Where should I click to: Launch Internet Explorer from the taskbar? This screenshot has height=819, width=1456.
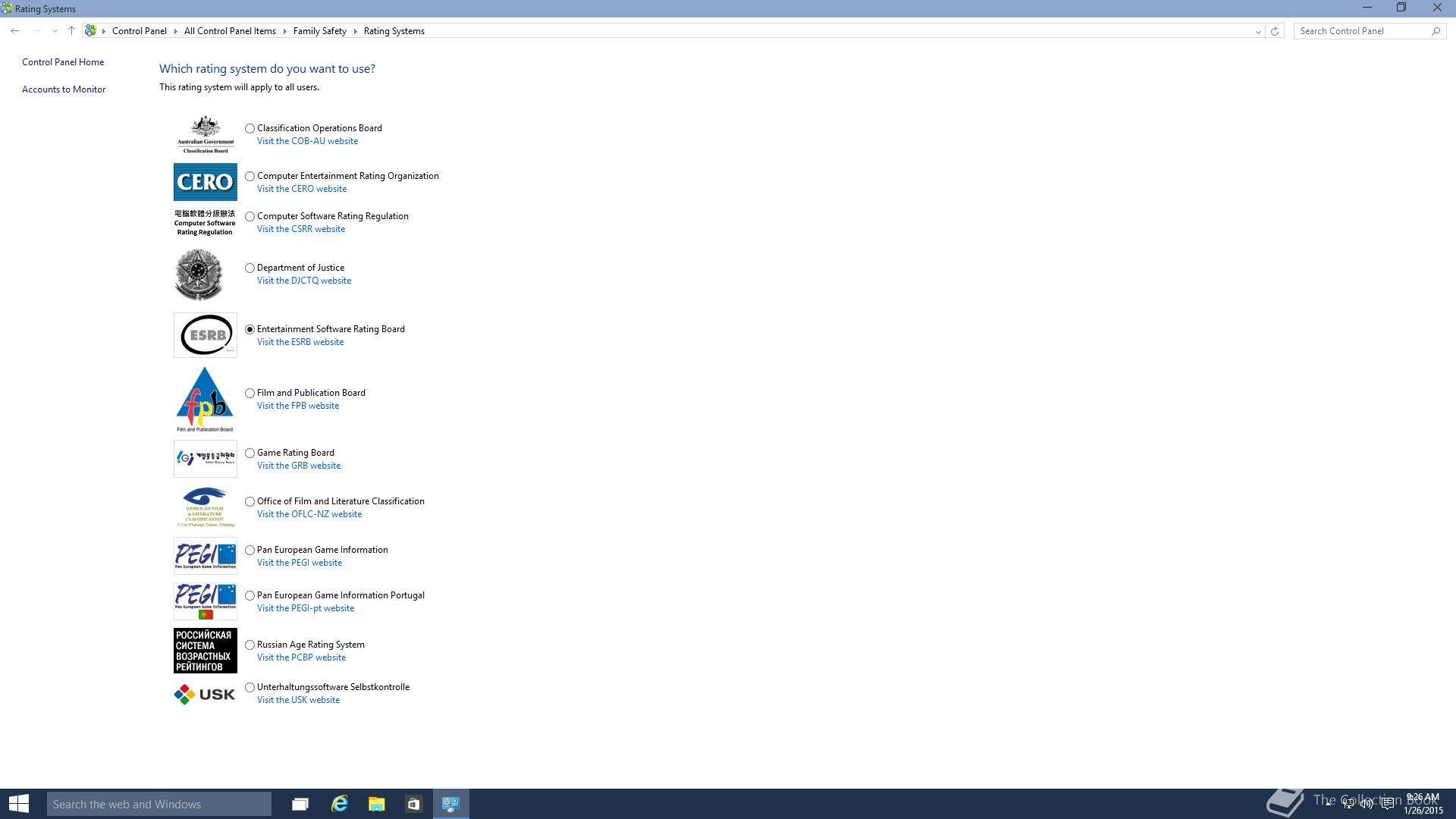(339, 804)
